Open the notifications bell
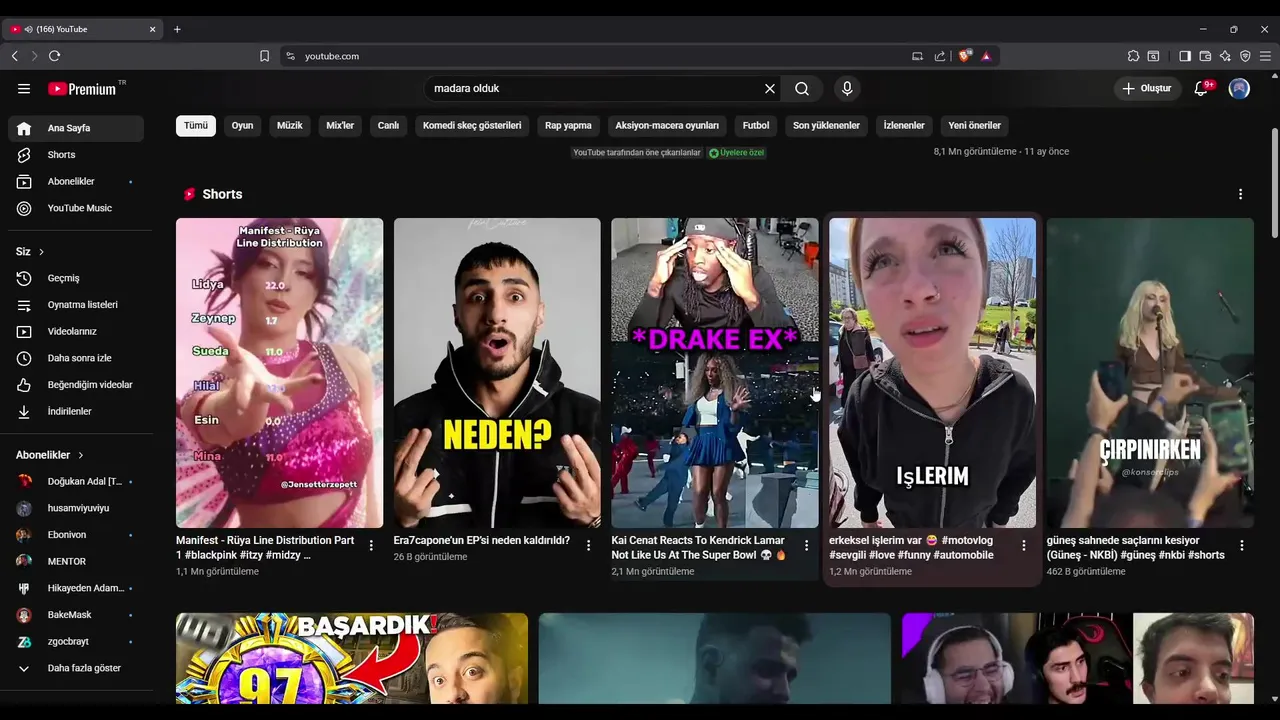Screen dimensions: 1280x720 (x=1201, y=88)
